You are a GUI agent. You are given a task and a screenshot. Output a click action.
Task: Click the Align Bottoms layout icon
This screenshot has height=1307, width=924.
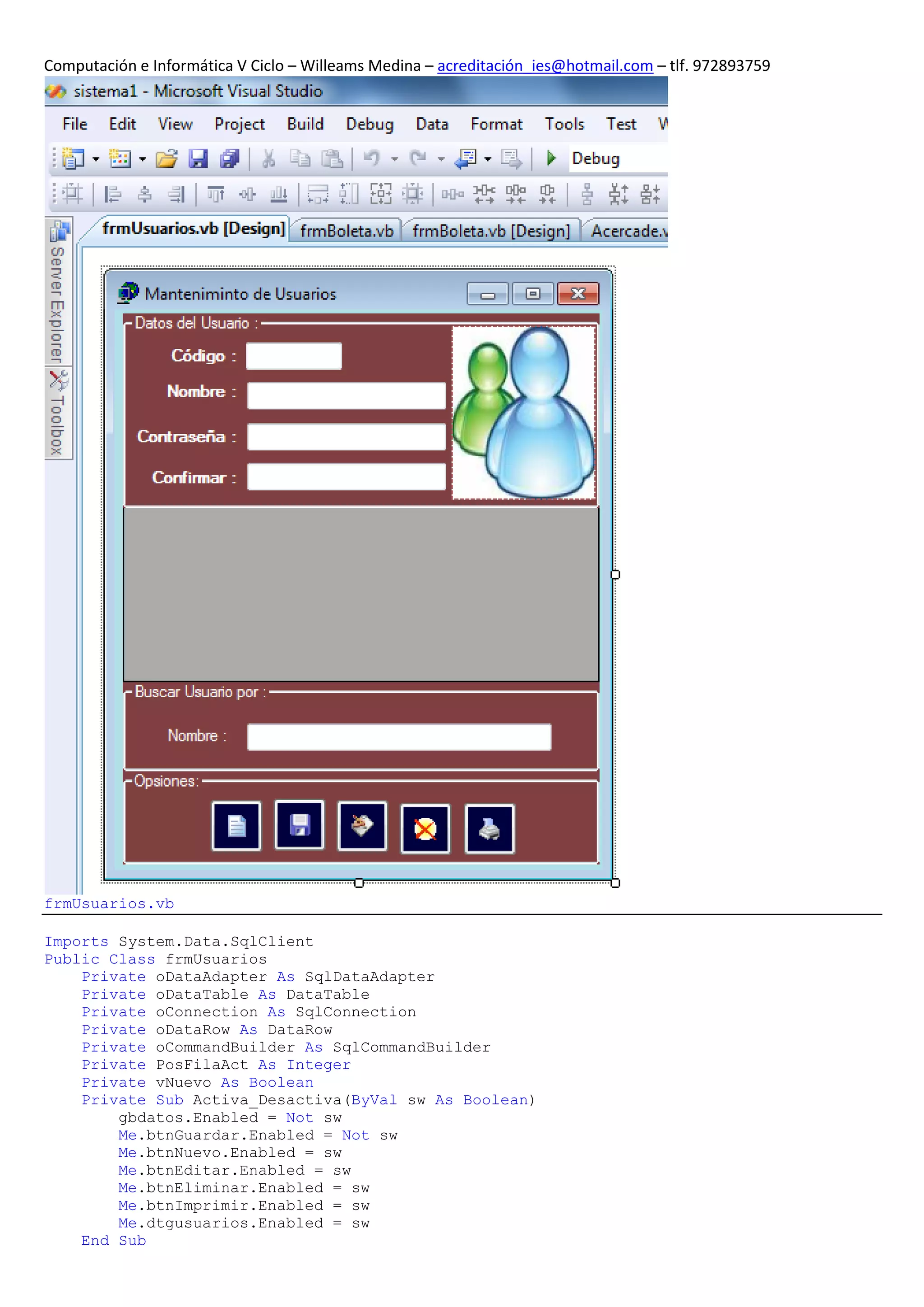click(x=279, y=194)
